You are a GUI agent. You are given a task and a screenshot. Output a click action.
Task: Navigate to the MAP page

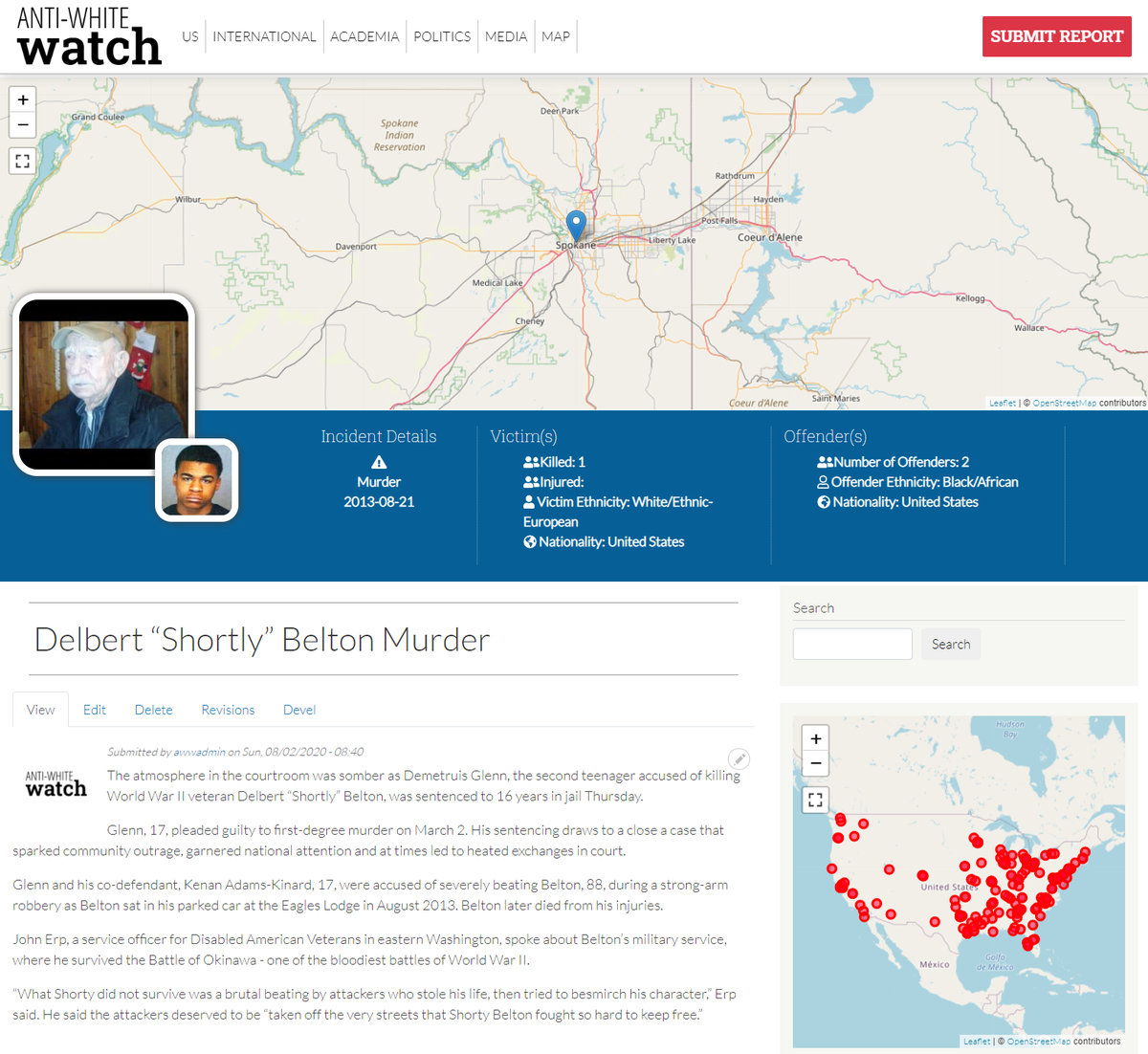[x=556, y=36]
